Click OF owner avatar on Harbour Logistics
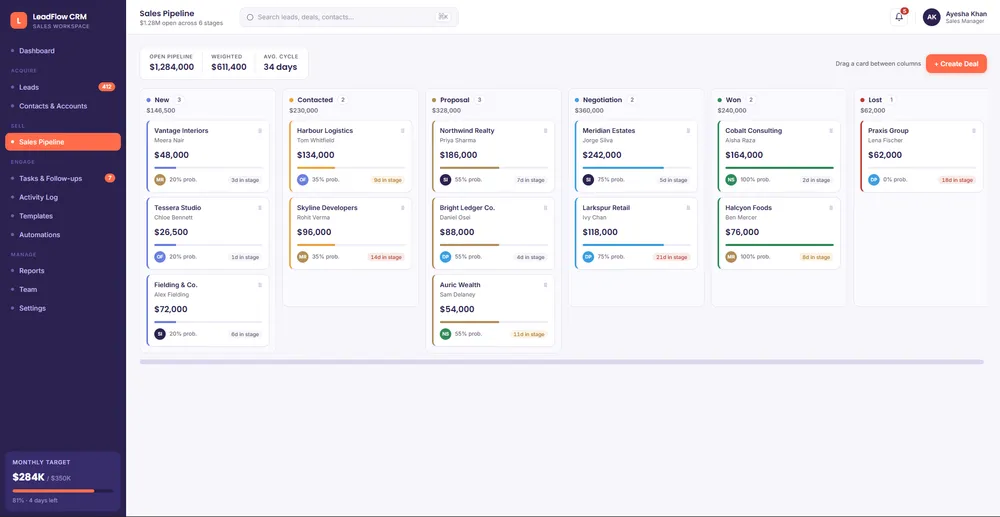 click(303, 180)
